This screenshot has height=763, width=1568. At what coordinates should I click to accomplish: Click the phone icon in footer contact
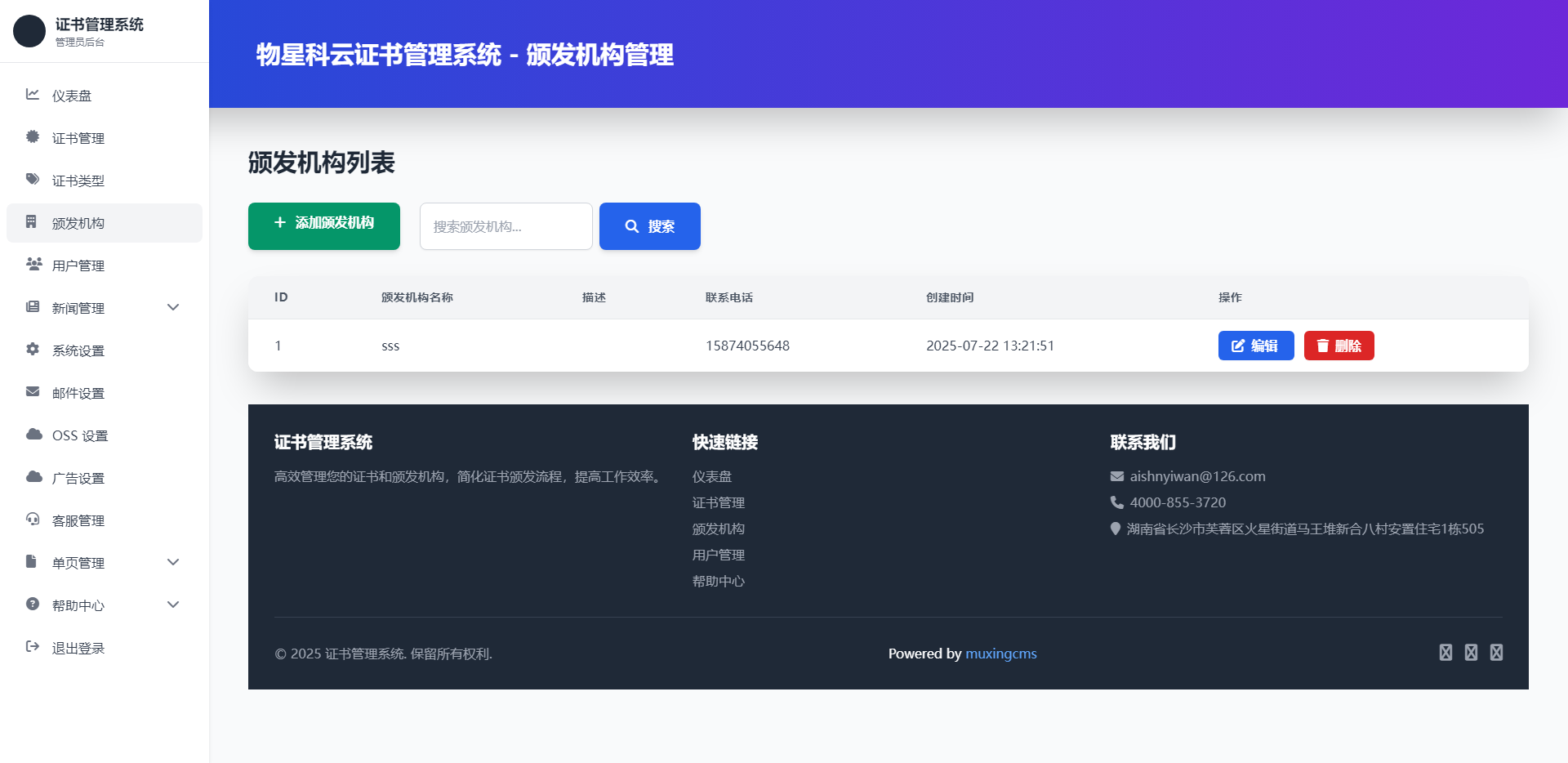1117,502
